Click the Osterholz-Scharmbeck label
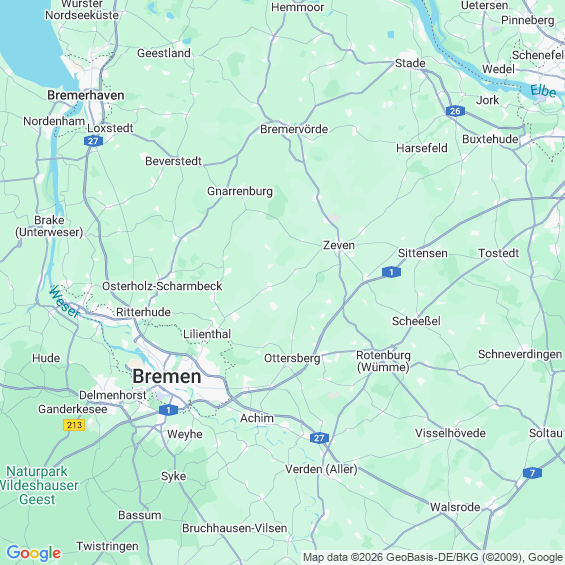The height and width of the screenshot is (565, 565). (x=162, y=286)
